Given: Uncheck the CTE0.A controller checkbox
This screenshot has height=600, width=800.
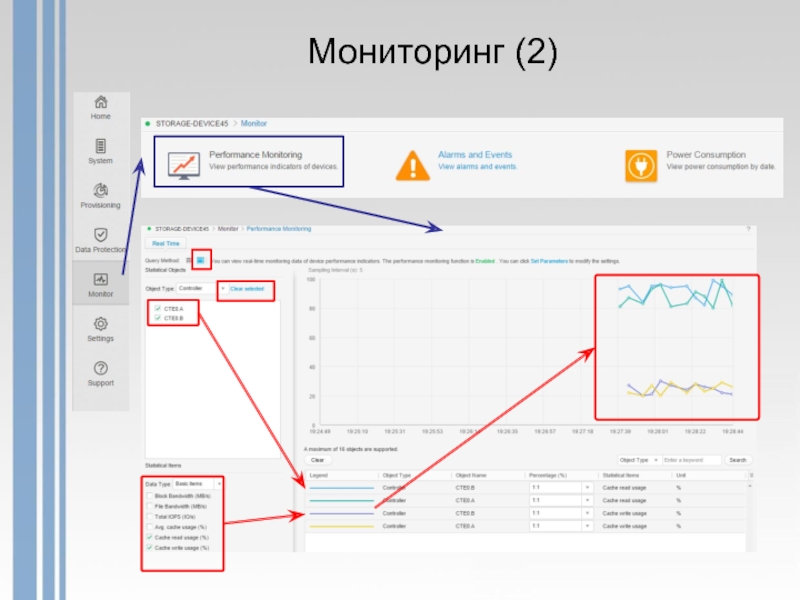Looking at the screenshot, I should coord(158,308).
